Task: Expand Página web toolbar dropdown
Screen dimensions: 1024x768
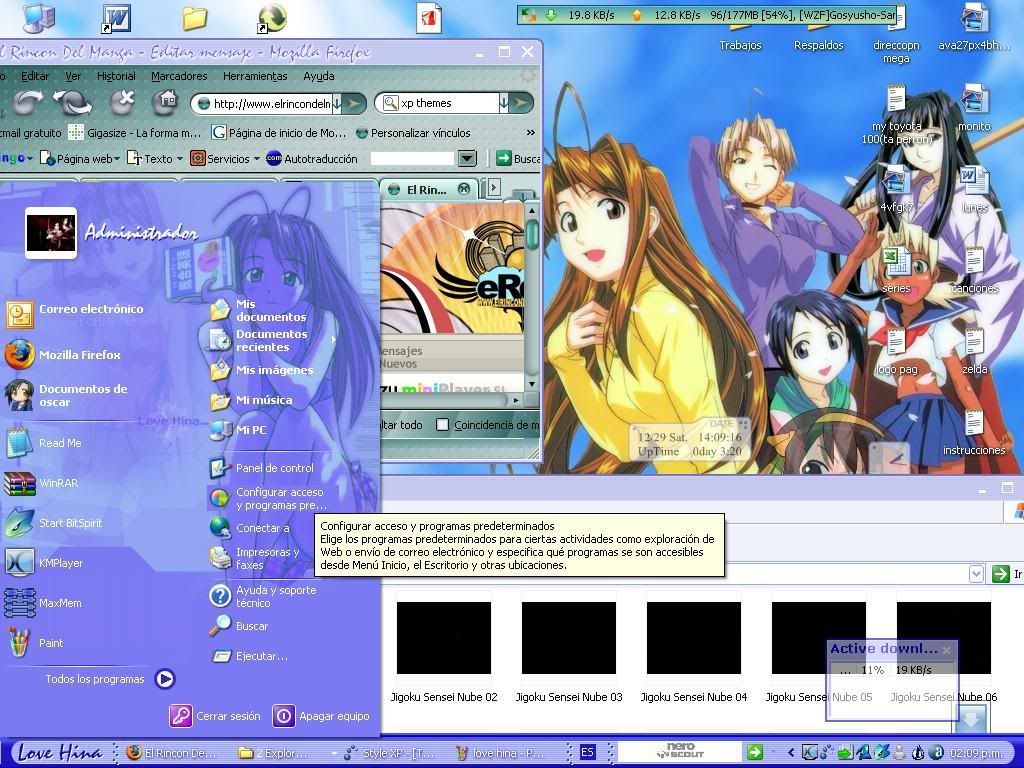Action: point(117,159)
